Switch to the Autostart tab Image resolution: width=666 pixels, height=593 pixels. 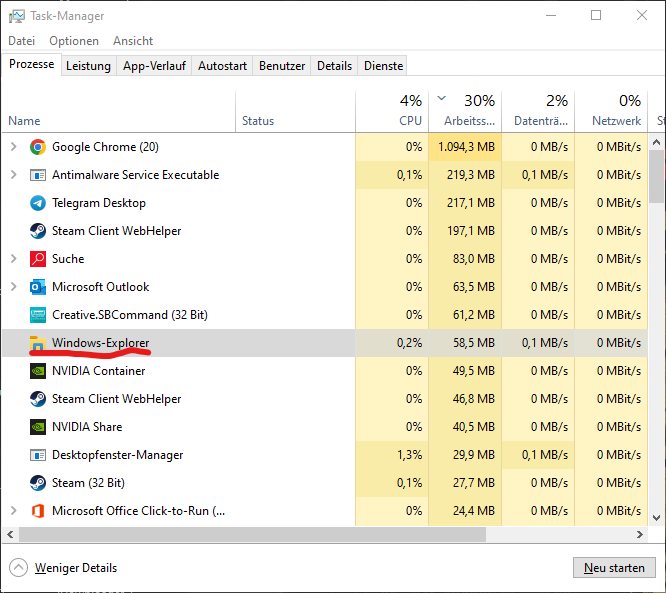222,66
